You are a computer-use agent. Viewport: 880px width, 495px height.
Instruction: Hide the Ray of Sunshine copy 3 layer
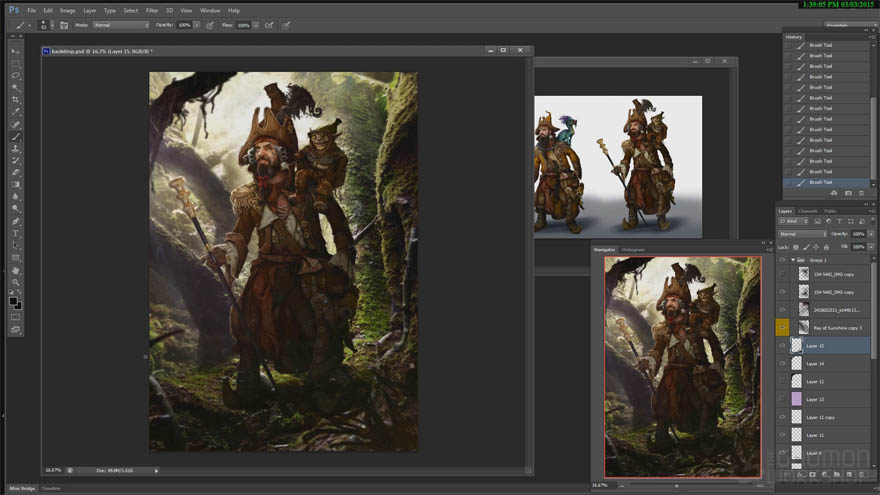coord(782,327)
